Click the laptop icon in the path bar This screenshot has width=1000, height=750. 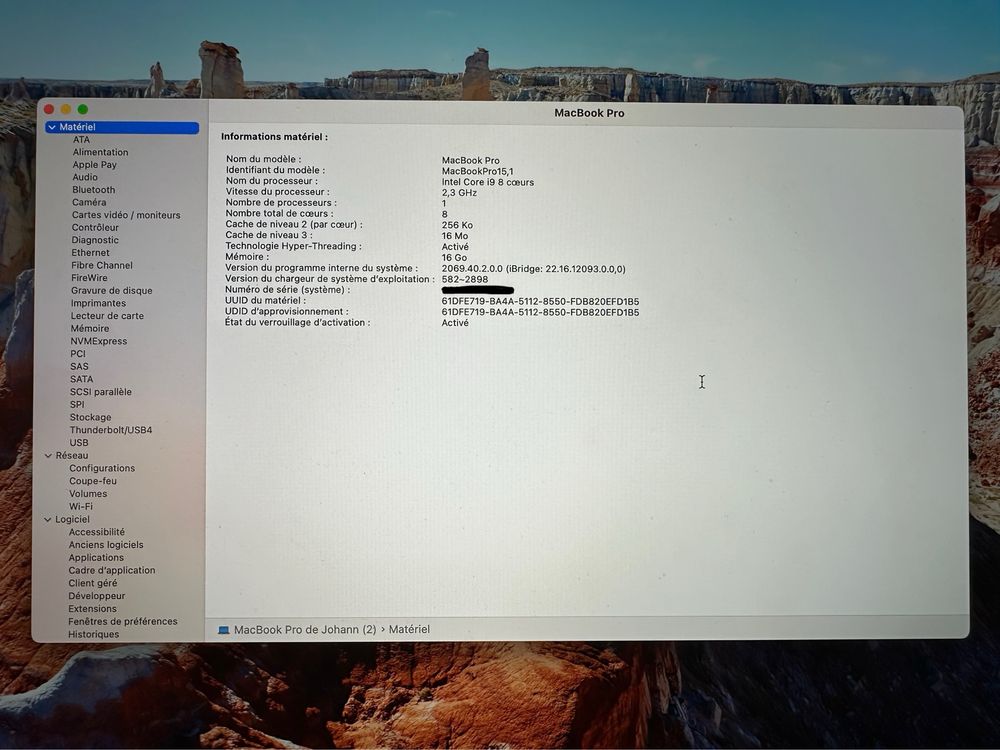point(223,630)
